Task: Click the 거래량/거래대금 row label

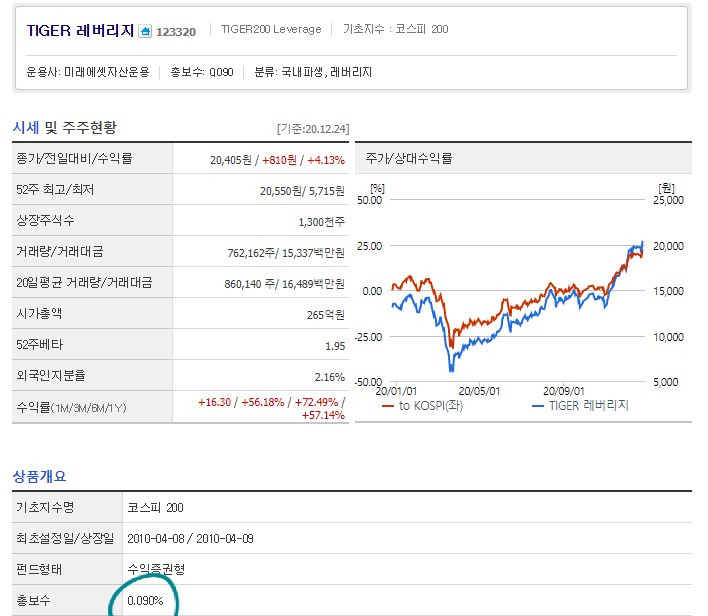Action: tap(60, 251)
